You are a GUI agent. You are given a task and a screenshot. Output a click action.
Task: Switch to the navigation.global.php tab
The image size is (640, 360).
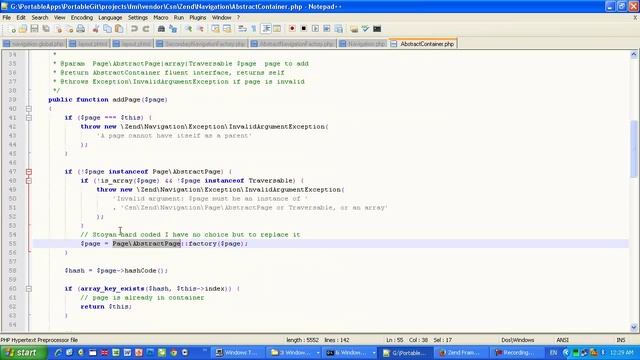pos(34,44)
